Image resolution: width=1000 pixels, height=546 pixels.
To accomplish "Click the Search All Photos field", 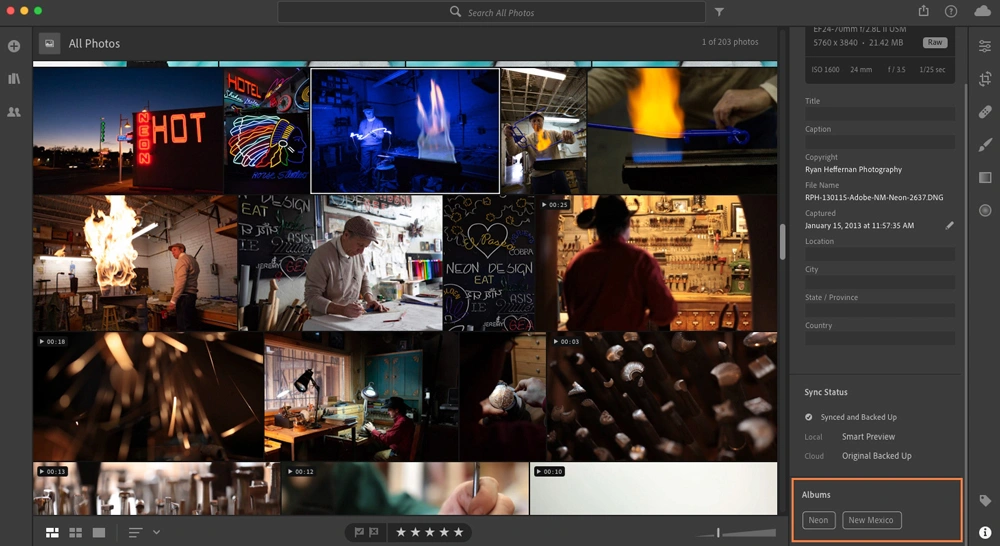I will pos(500,12).
